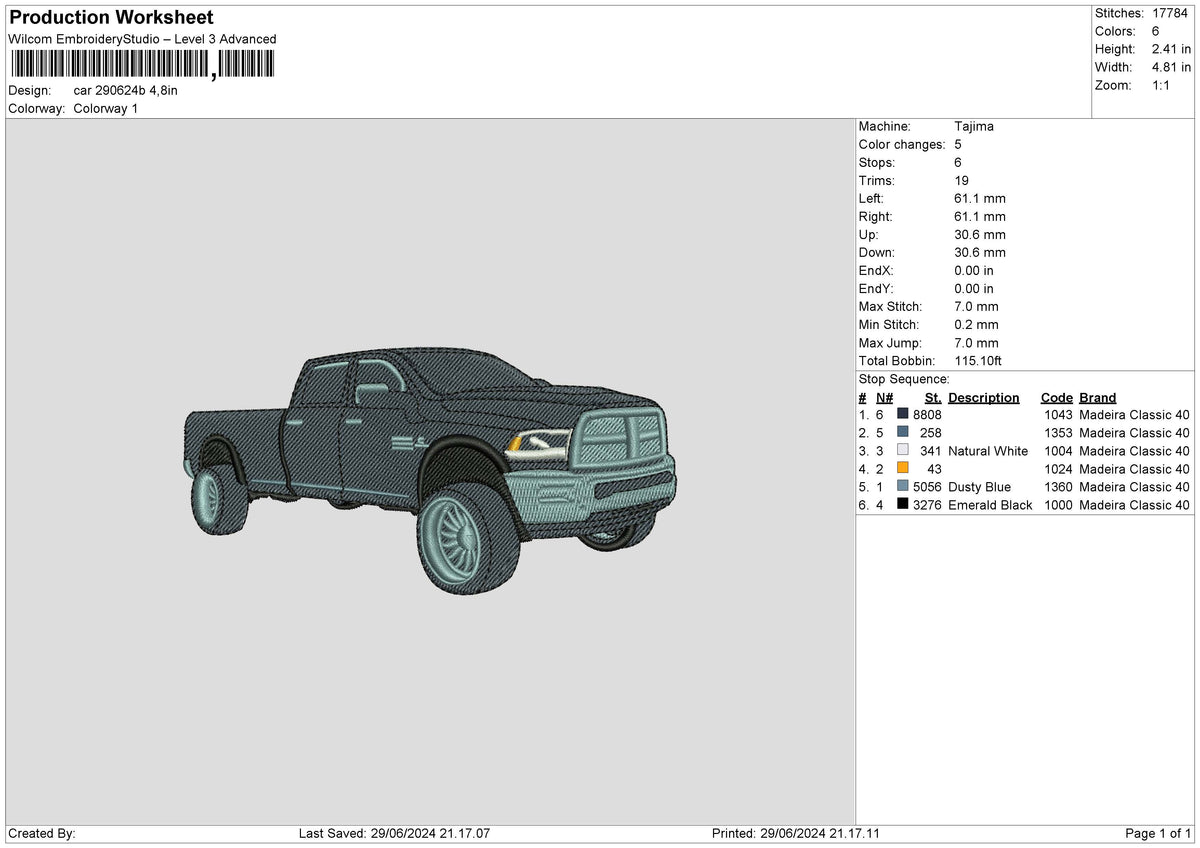The width and height of the screenshot is (1200, 848).
Task: Click the Emerald Black color swatch
Action: tap(903, 505)
